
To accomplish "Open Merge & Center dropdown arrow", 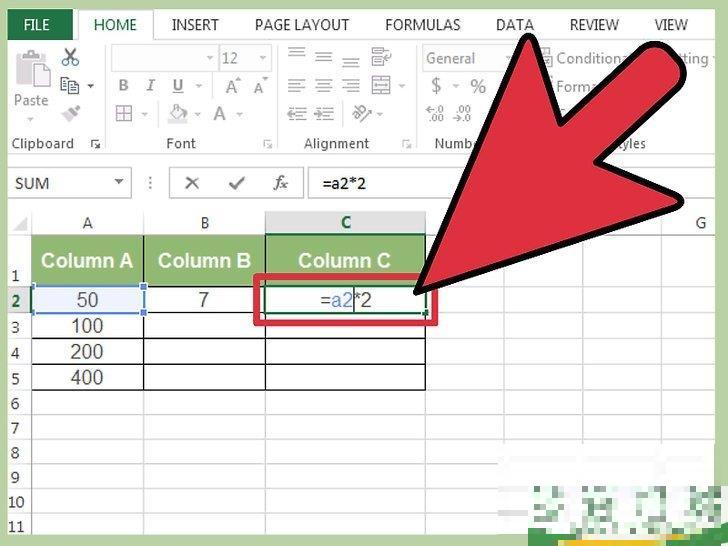I will point(402,86).
